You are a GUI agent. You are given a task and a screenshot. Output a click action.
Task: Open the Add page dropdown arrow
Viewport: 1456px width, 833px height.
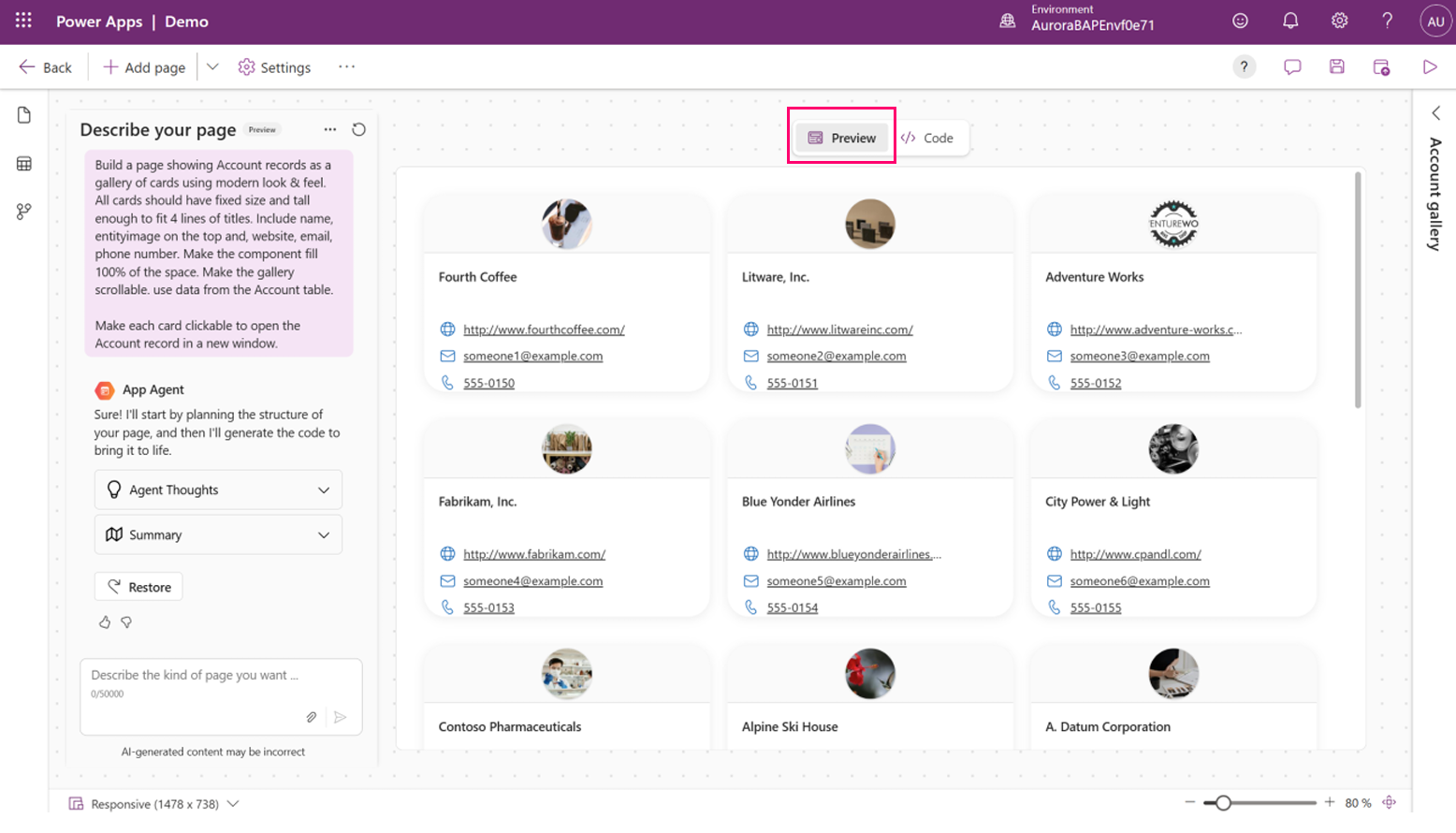pos(212,66)
